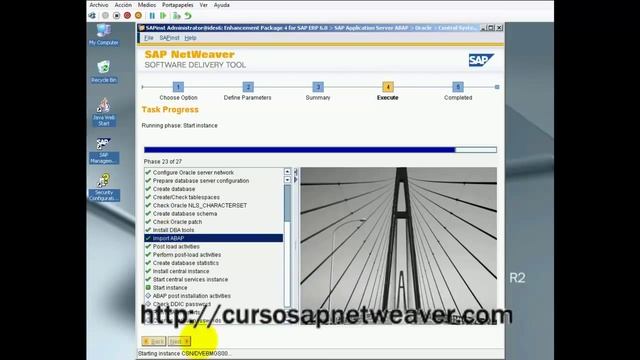Click step 3 Summary marker
The height and width of the screenshot is (360, 640).
click(318, 87)
